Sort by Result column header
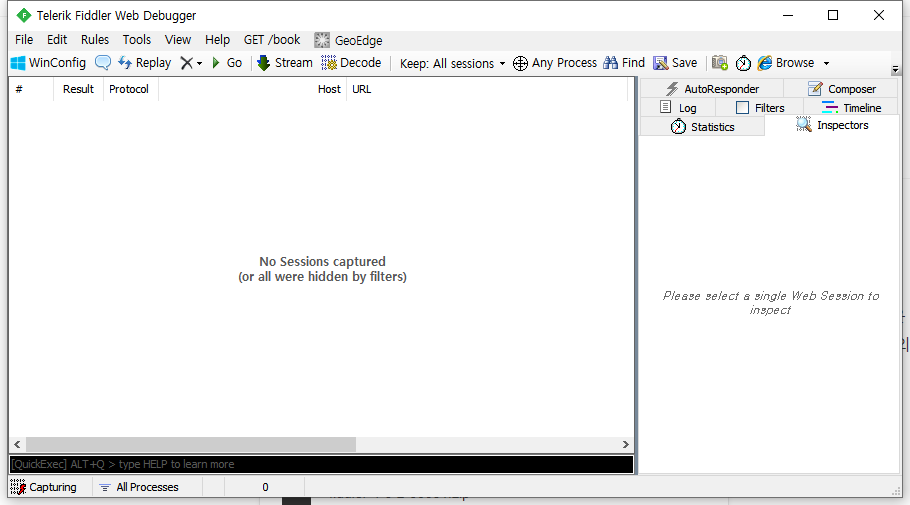910x505 pixels. pos(78,89)
